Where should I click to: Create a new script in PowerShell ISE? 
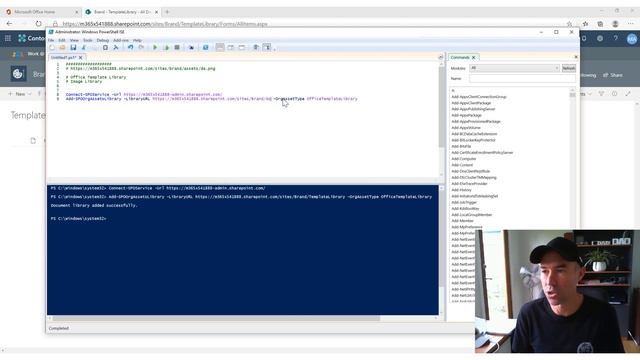point(52,48)
